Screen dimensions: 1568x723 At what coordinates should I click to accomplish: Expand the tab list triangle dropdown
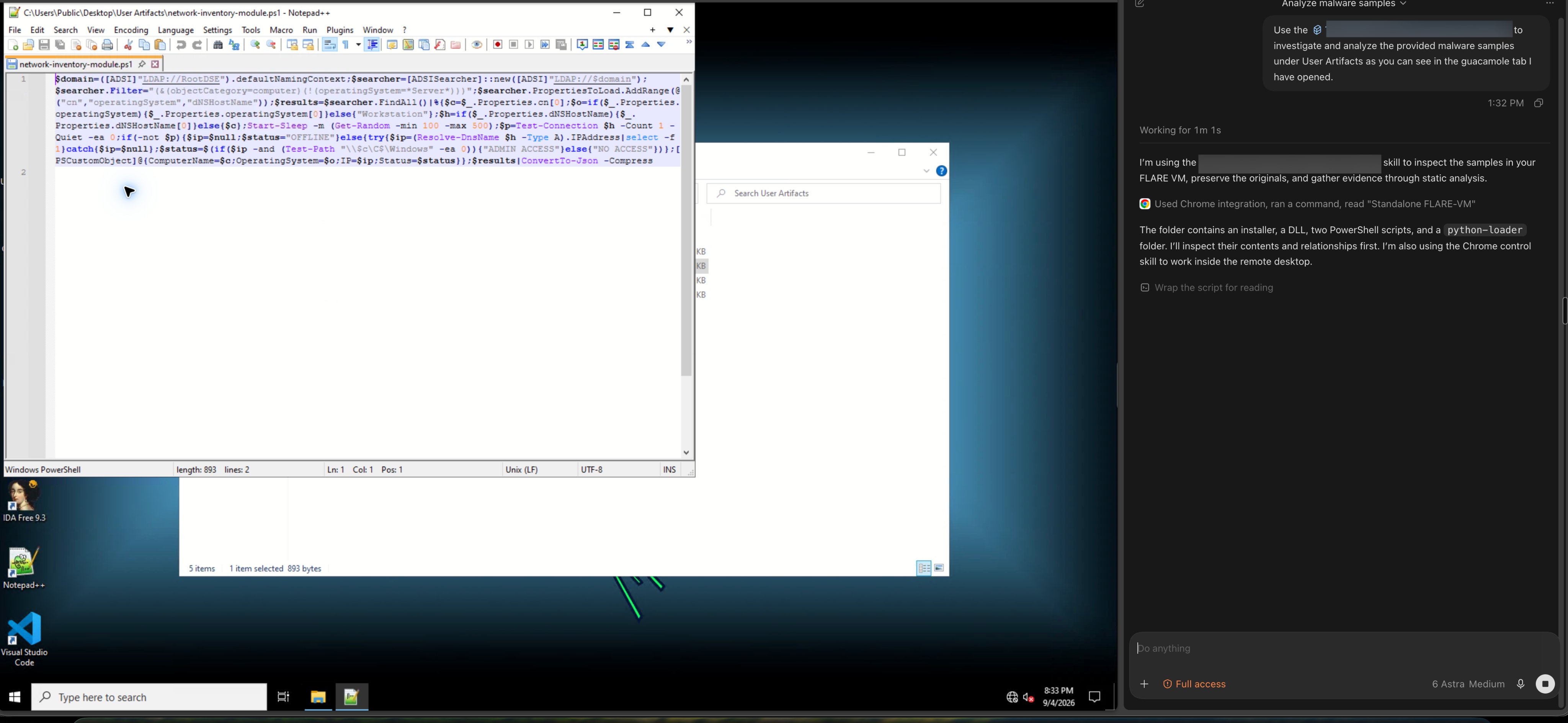670,30
